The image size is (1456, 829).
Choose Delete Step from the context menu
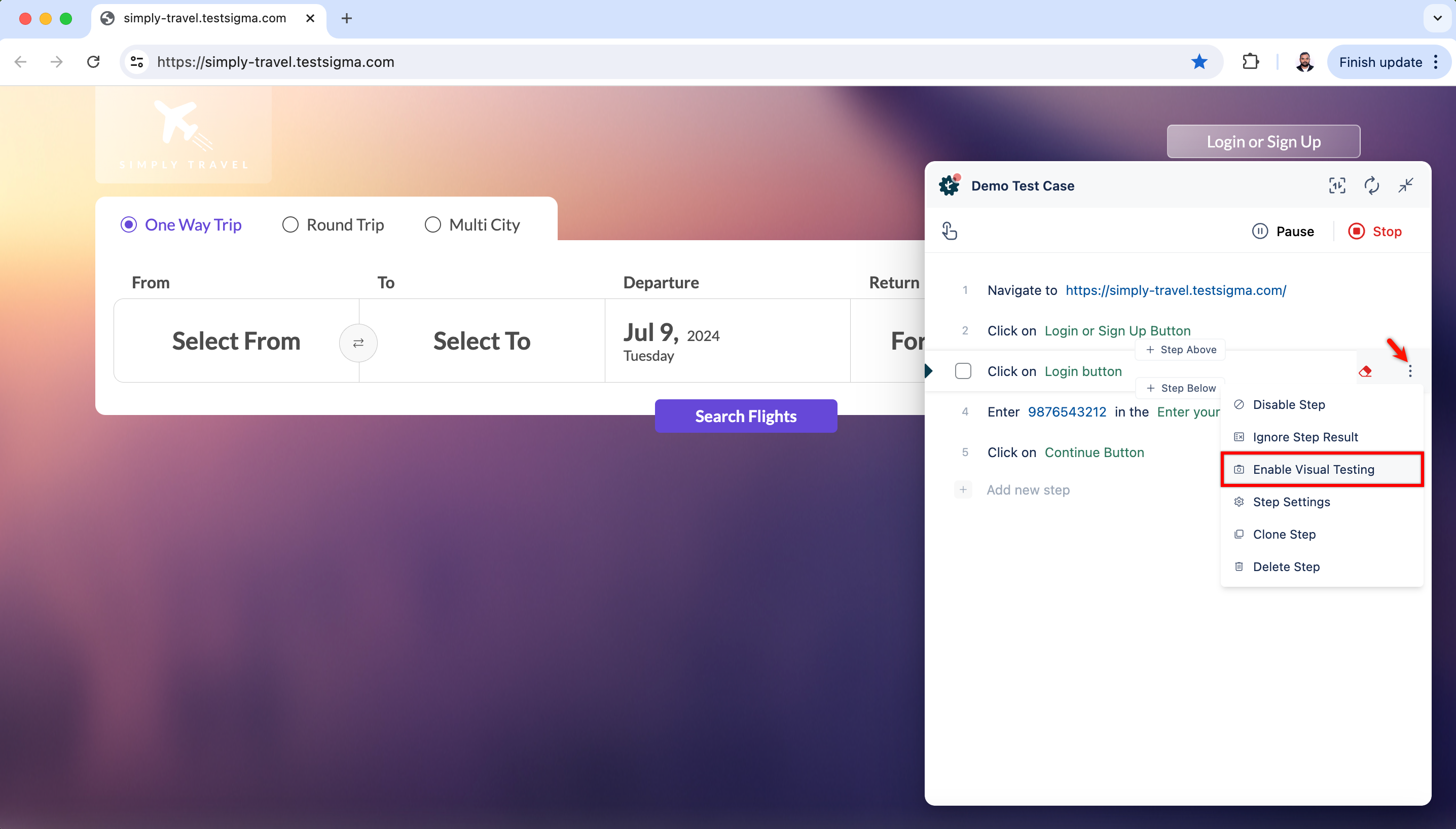click(1286, 567)
